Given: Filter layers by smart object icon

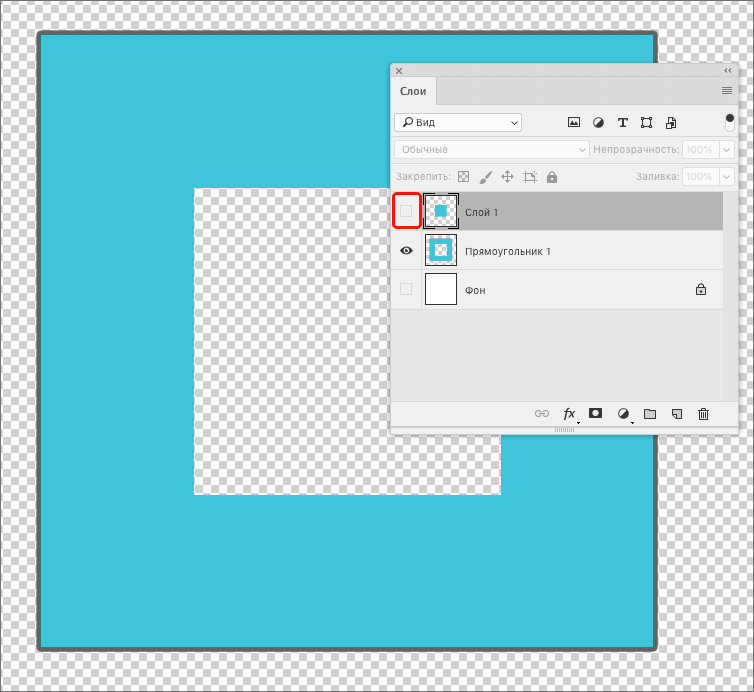Looking at the screenshot, I should tap(671, 123).
